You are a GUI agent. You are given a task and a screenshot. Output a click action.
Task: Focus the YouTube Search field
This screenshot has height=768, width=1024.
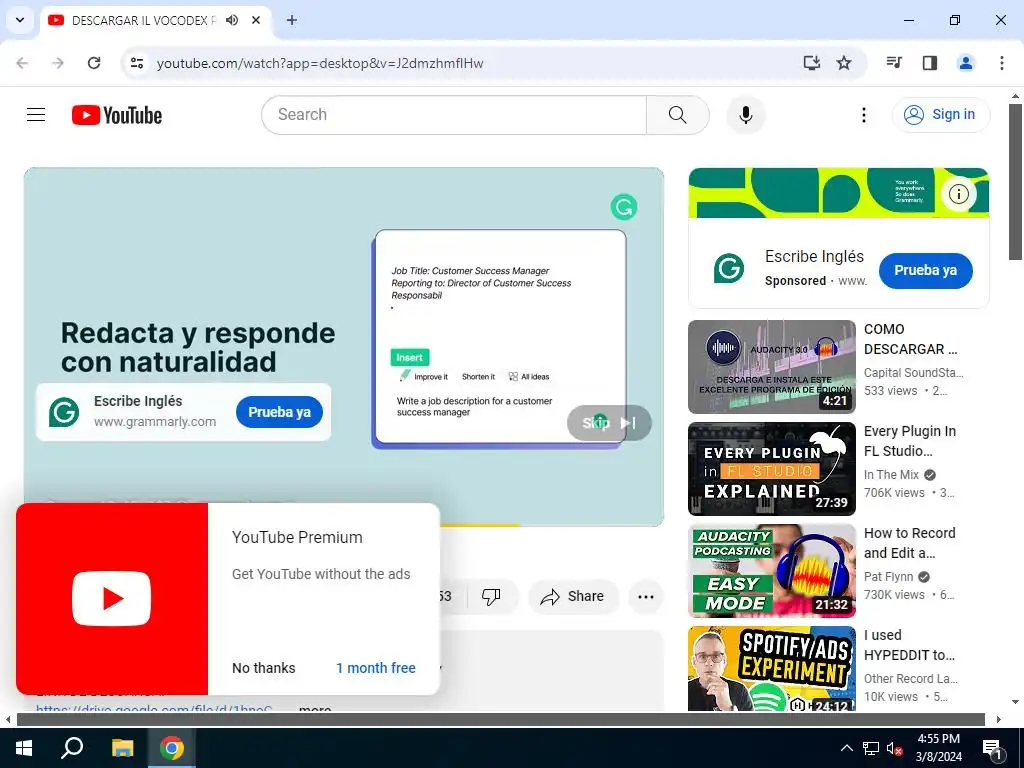point(454,115)
